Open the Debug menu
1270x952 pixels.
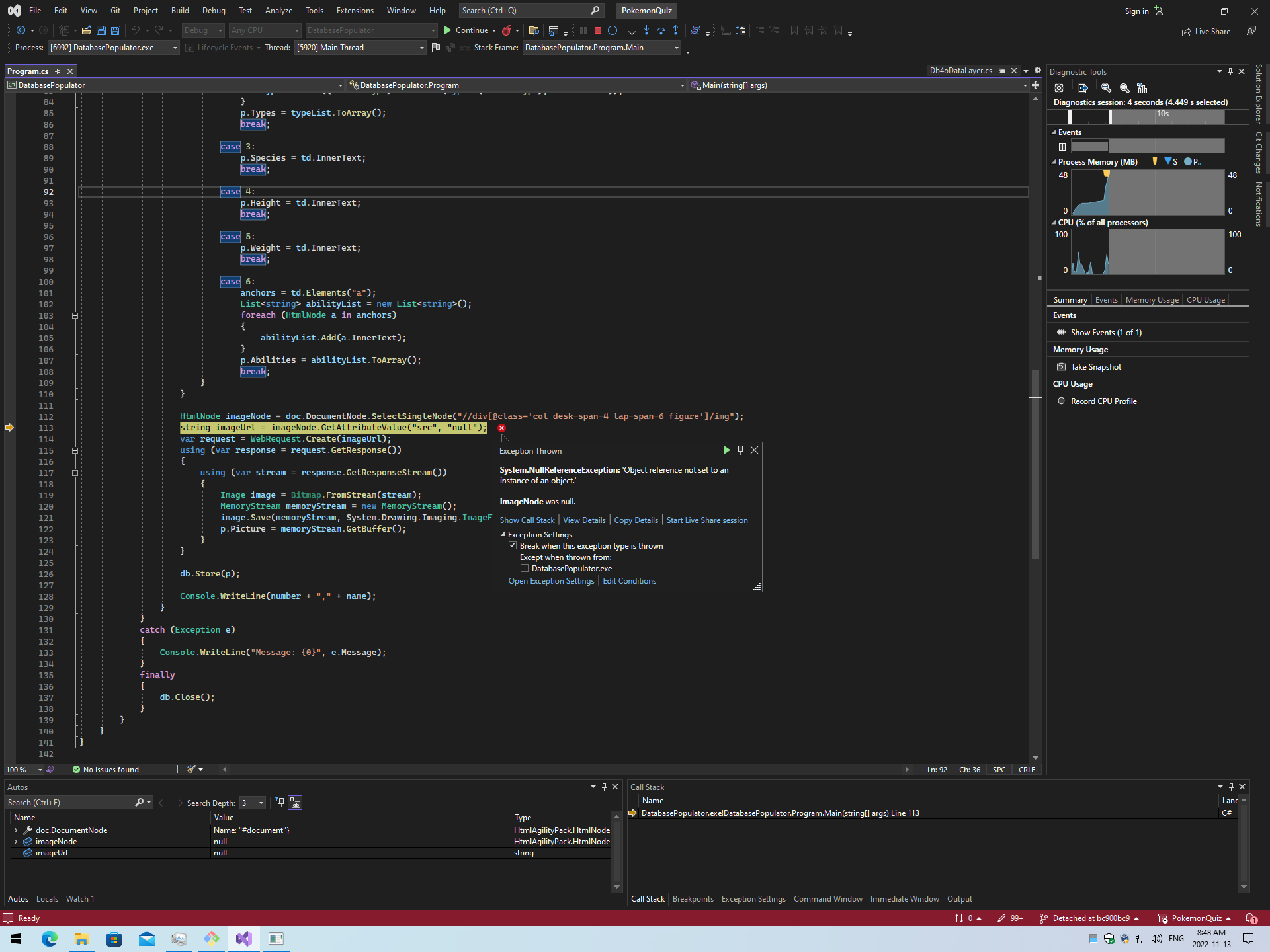point(214,11)
